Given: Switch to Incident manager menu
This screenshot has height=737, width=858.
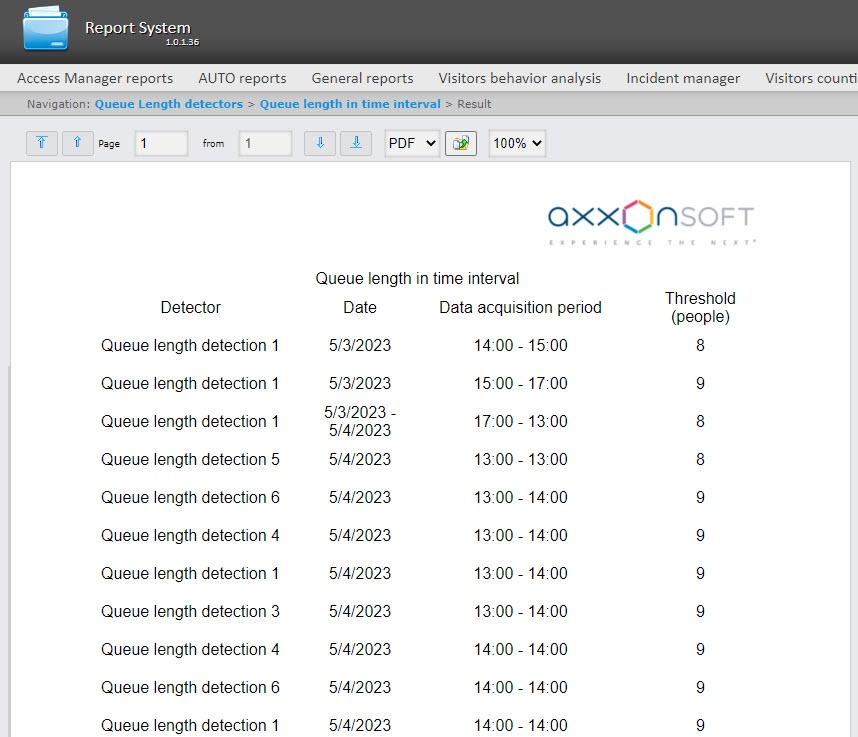Looking at the screenshot, I should click(x=683, y=78).
